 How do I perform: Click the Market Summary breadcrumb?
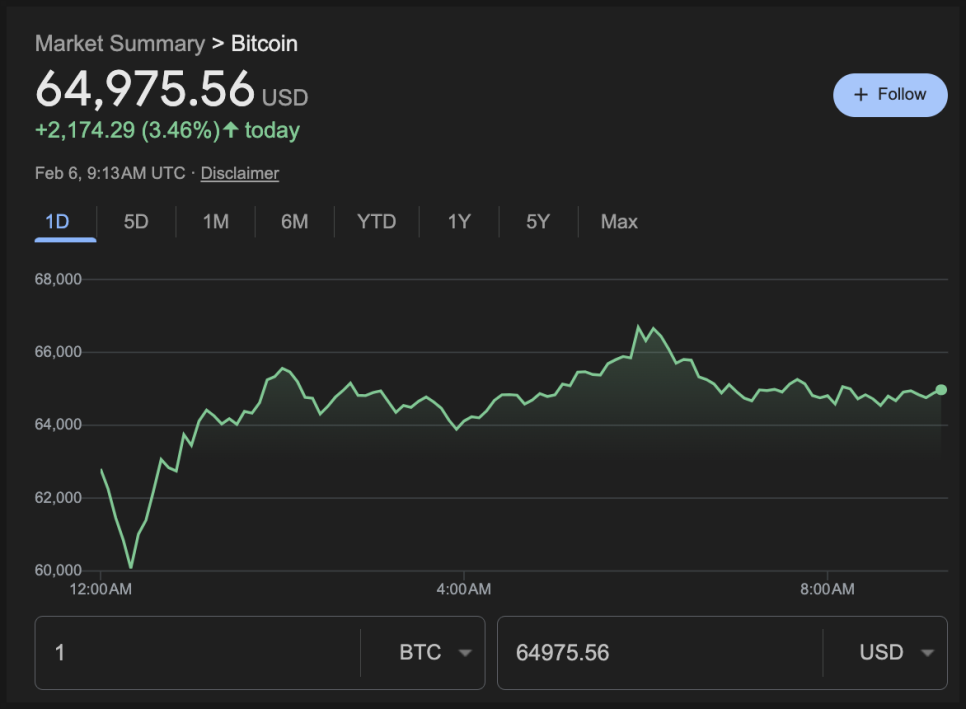coord(119,43)
